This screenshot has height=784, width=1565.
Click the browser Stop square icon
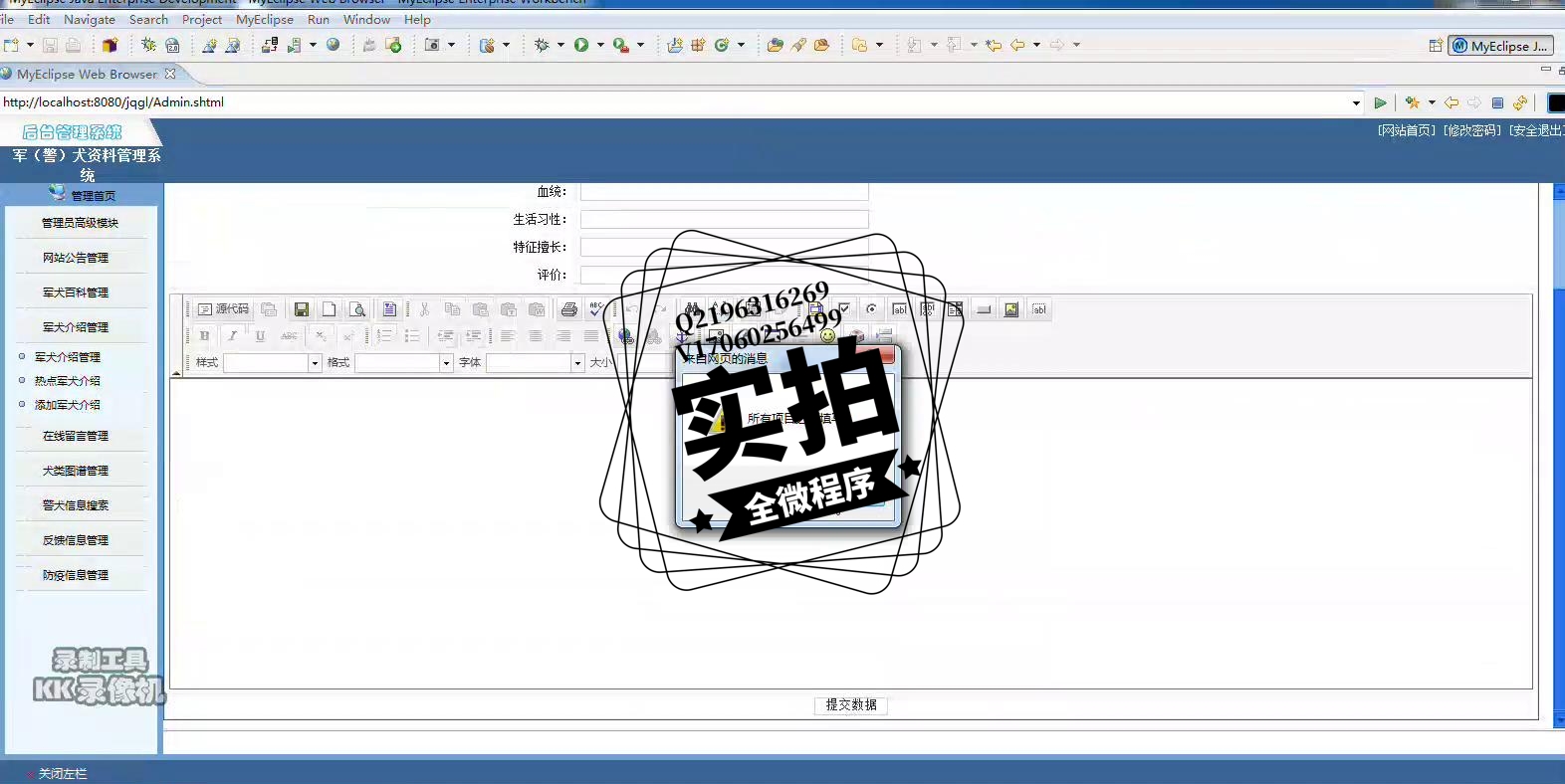tap(1497, 102)
